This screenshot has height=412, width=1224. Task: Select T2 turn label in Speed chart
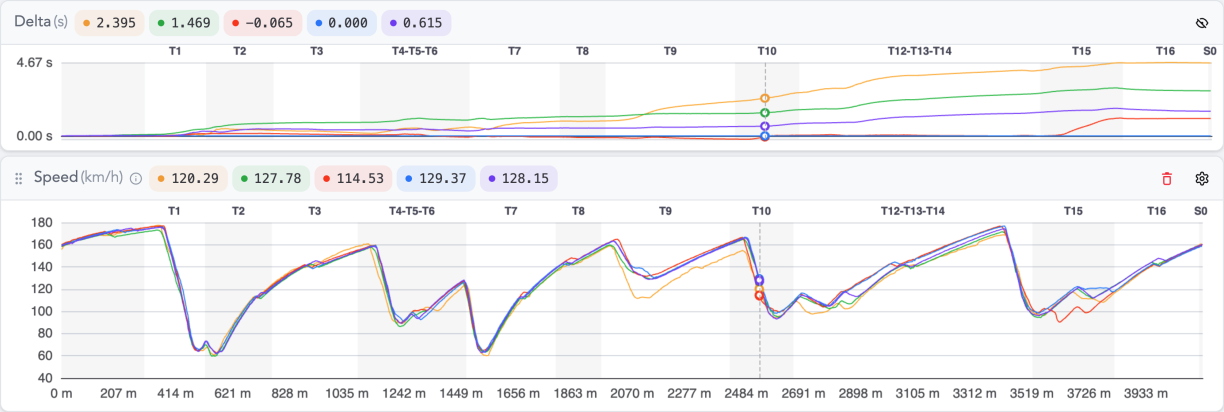coord(238,211)
